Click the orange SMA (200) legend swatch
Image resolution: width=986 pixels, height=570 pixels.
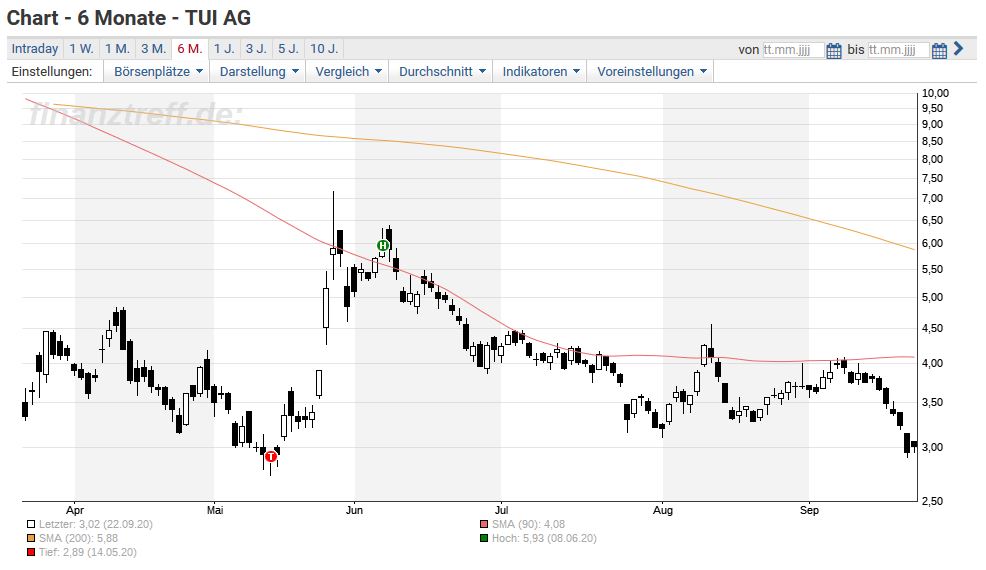pos(31,538)
